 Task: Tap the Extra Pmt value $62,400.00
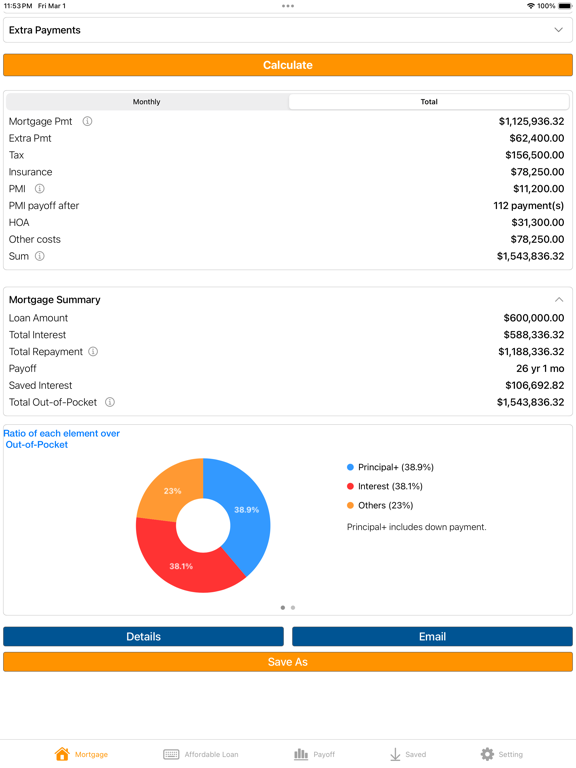tap(537, 138)
